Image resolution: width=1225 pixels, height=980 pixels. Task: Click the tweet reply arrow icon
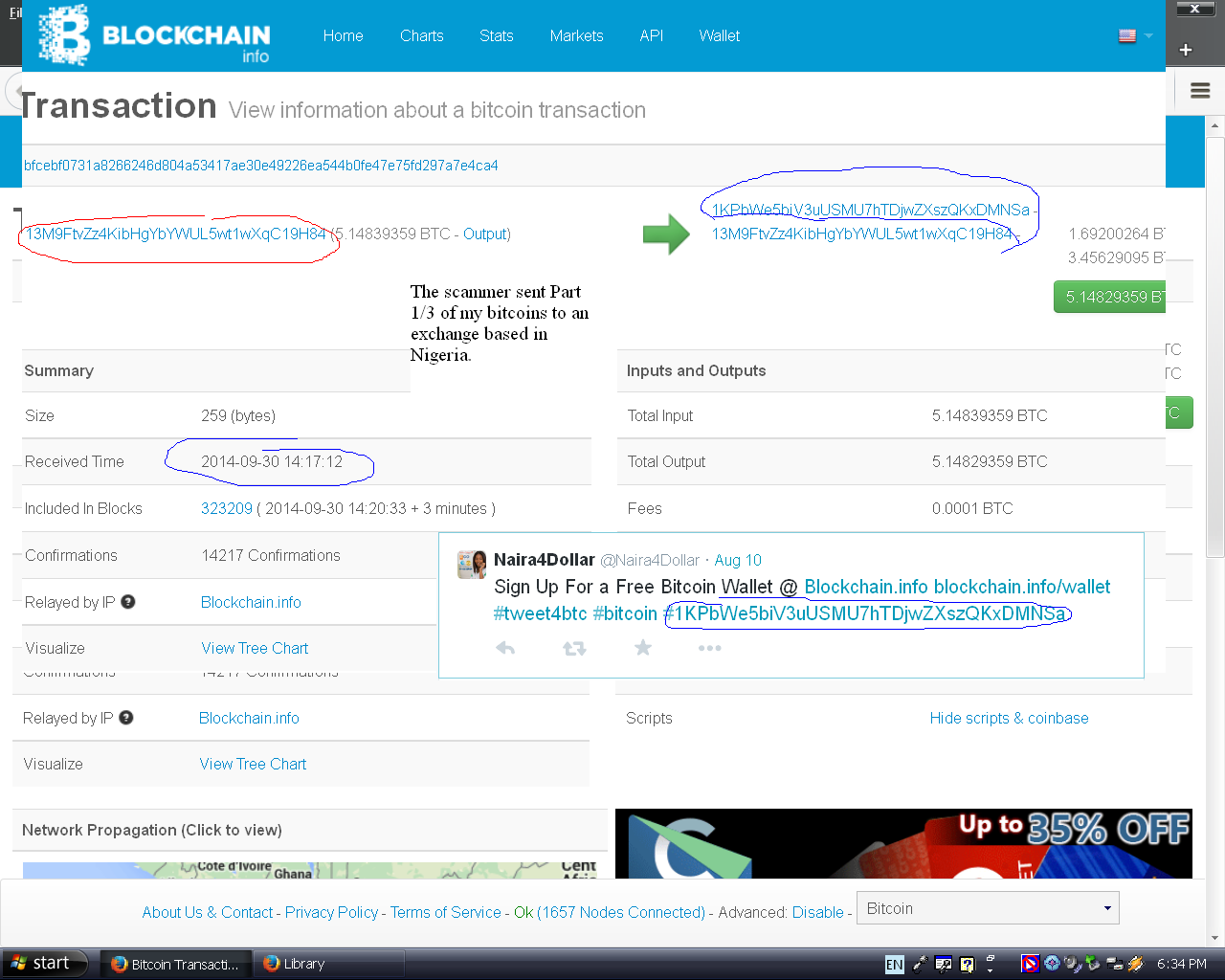click(x=505, y=648)
